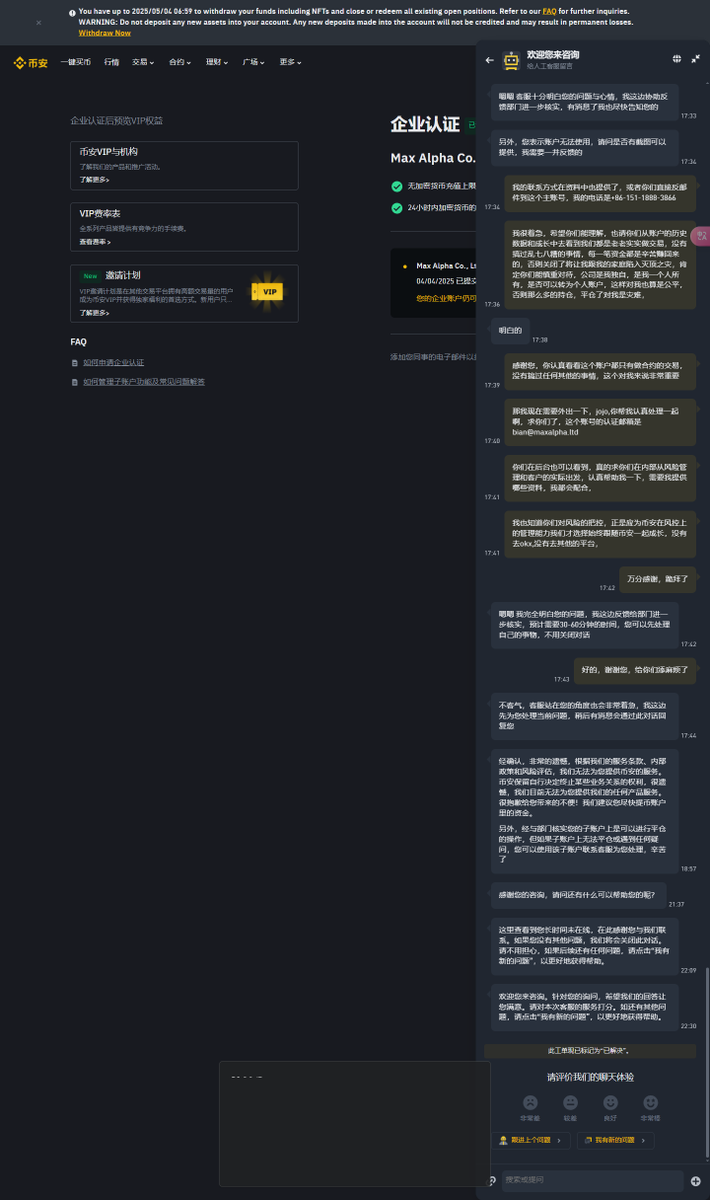Click the chat message 感谢您的咨询，请问还有什么可以帮助您的呢
The image size is (710, 1200).
[578, 895]
